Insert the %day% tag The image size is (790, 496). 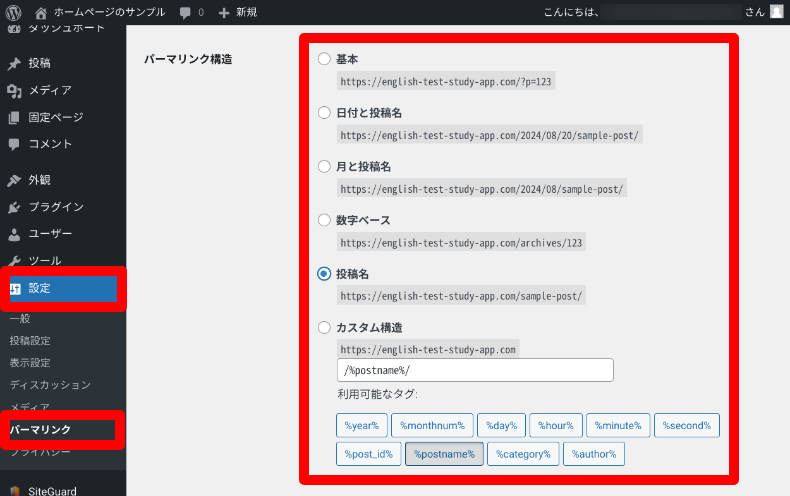point(501,425)
